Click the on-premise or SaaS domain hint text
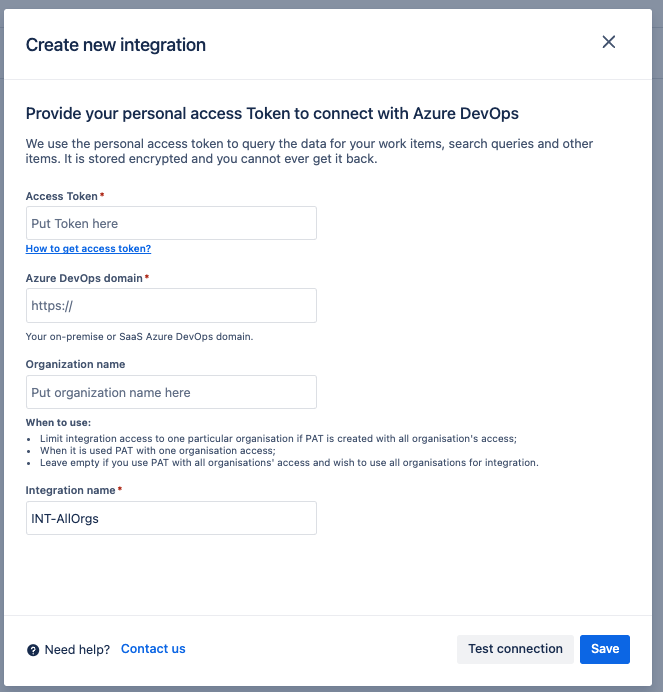 139,336
